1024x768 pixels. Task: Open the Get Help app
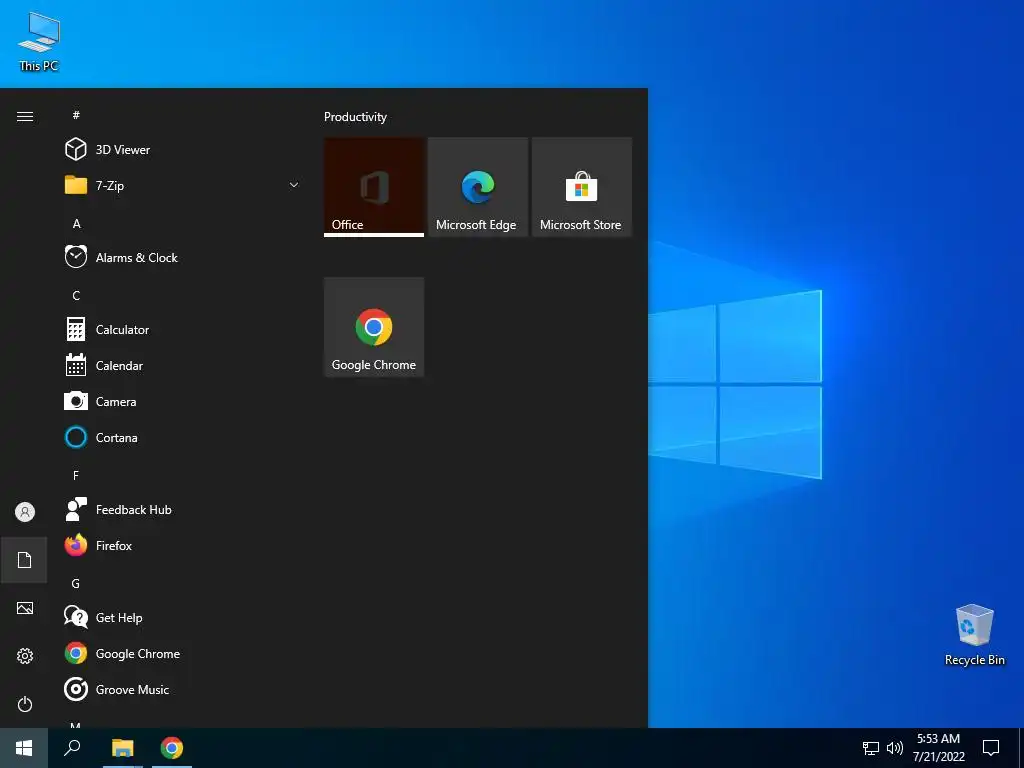(x=182, y=617)
